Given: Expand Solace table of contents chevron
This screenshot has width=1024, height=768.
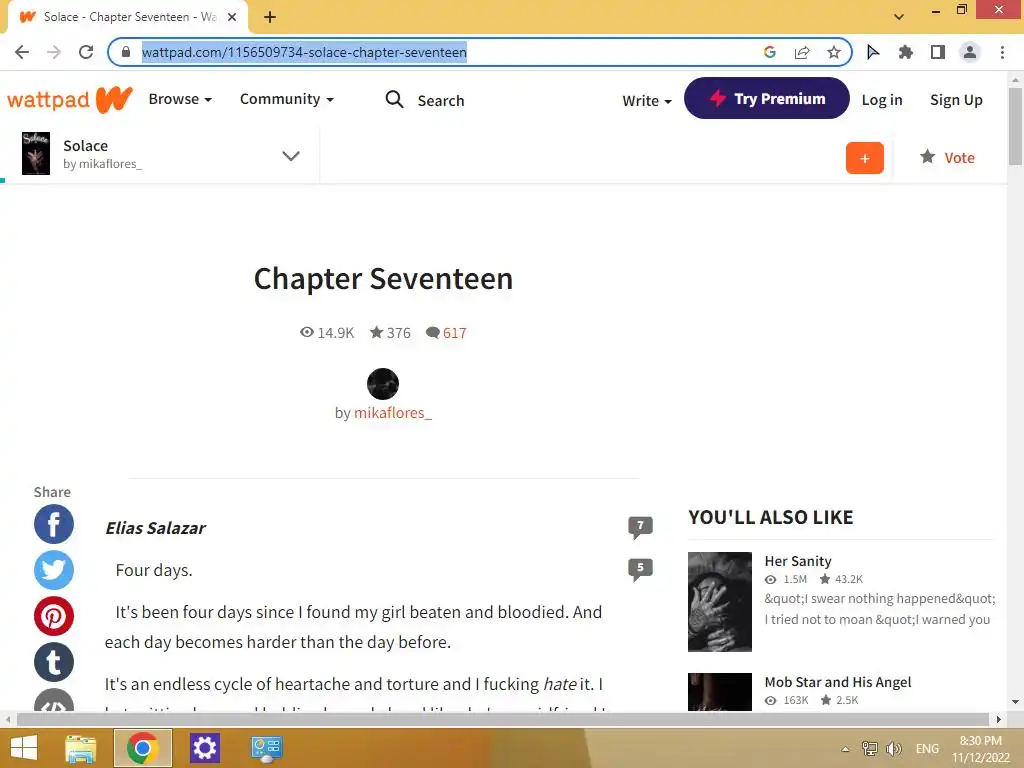Looking at the screenshot, I should tap(291, 155).
